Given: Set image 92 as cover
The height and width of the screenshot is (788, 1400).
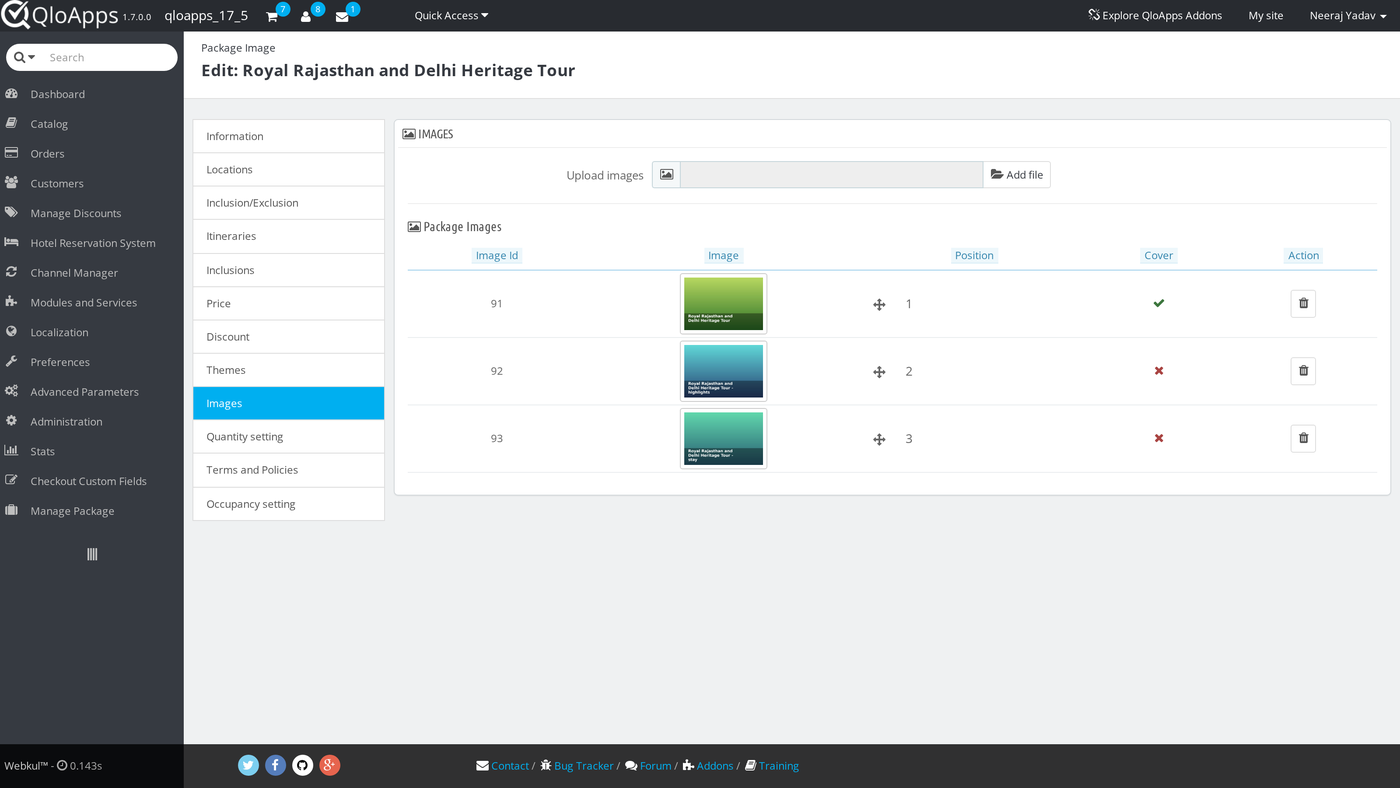Looking at the screenshot, I should pyautogui.click(x=1159, y=371).
